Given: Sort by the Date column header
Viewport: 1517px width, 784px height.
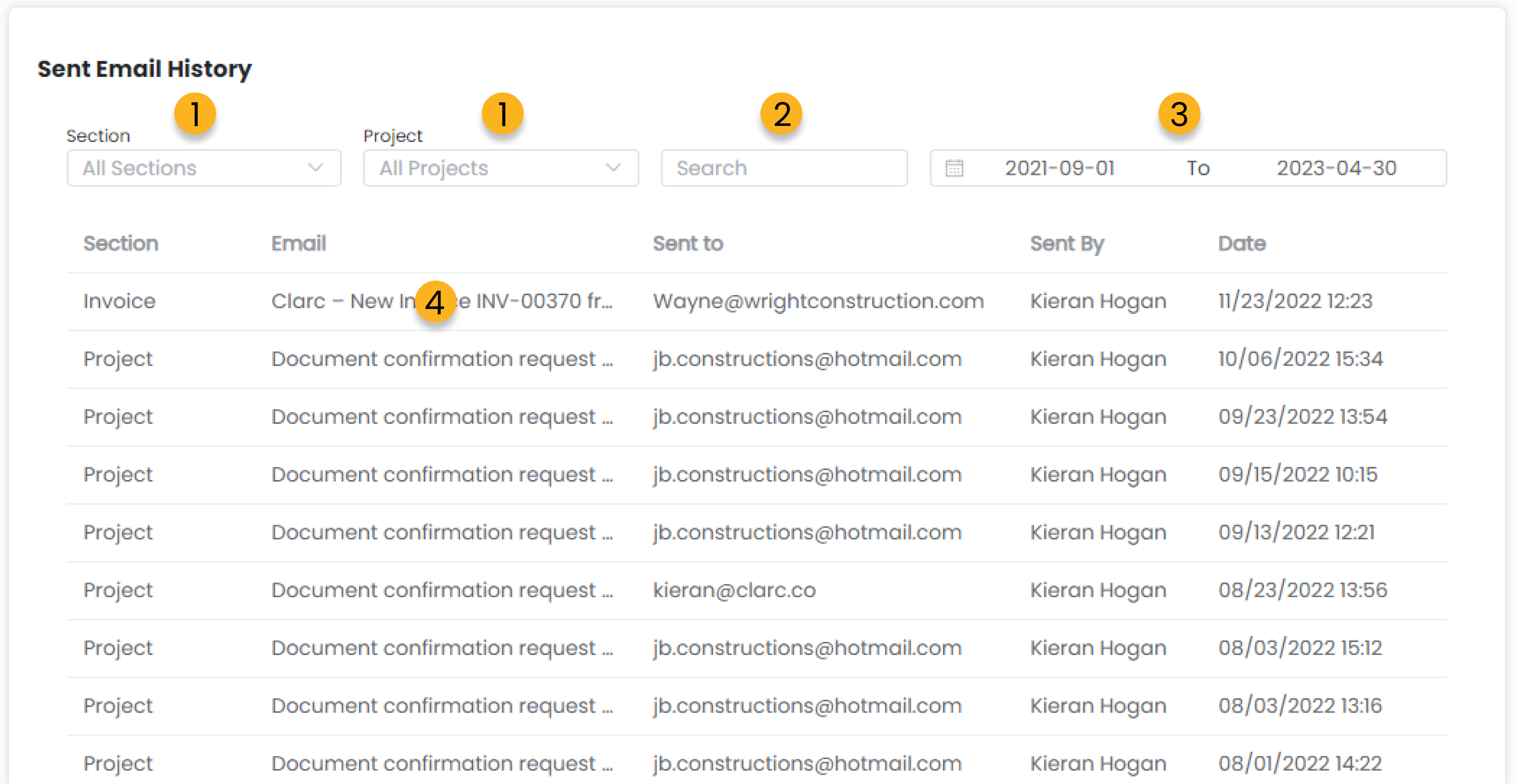Looking at the screenshot, I should coord(1241,244).
